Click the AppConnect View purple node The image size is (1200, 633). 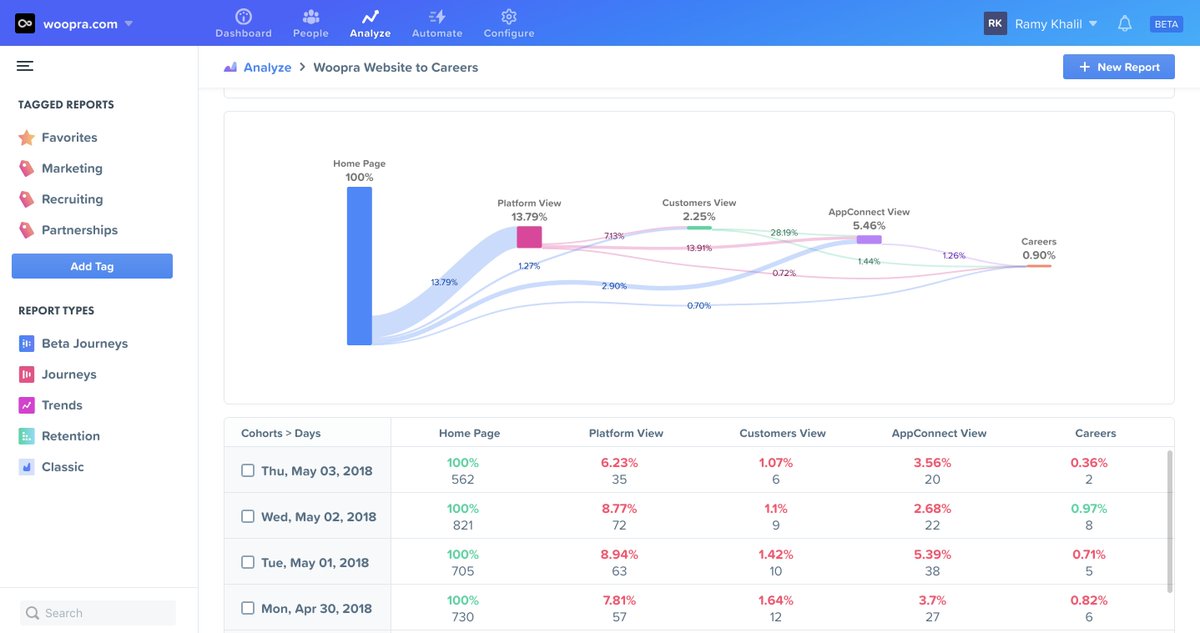[869, 240]
